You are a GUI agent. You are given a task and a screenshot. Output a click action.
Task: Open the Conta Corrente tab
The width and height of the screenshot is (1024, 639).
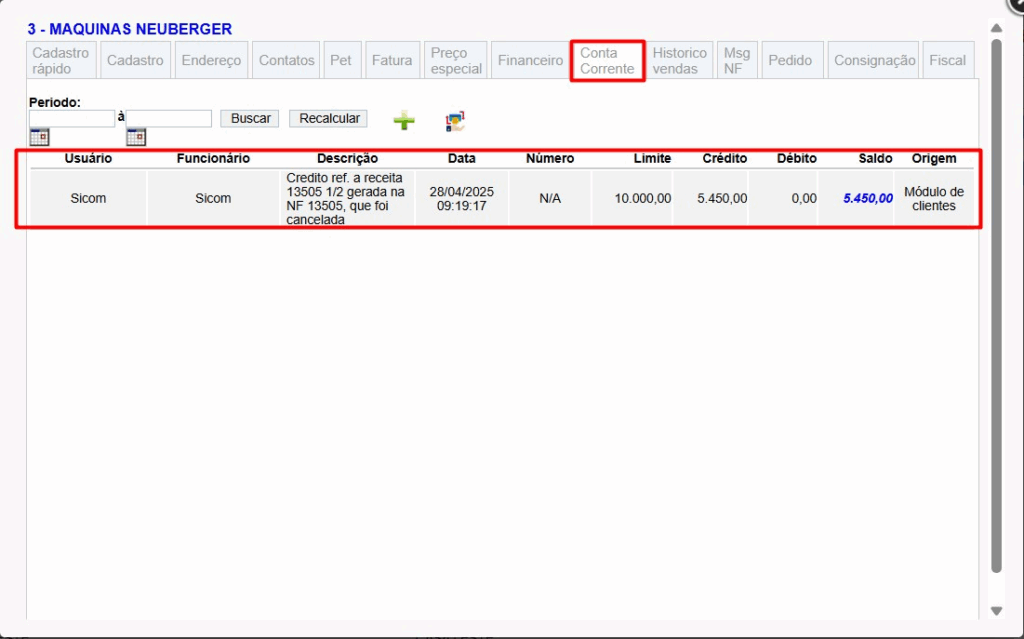607,60
